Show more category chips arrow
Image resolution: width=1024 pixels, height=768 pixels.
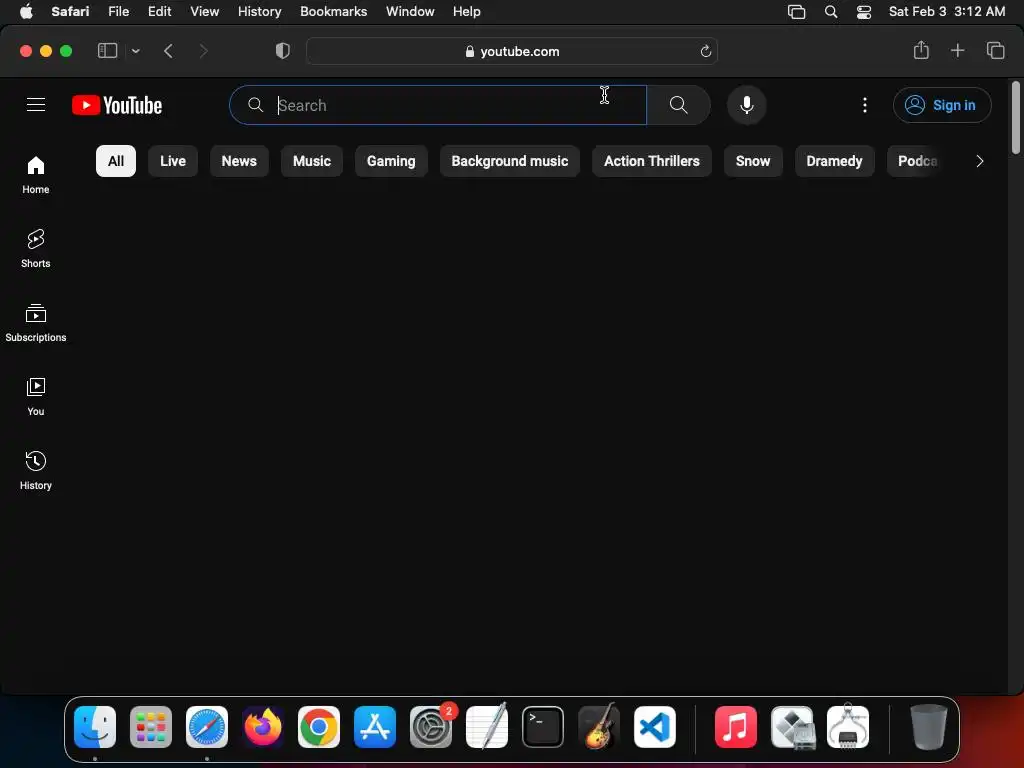tap(980, 161)
